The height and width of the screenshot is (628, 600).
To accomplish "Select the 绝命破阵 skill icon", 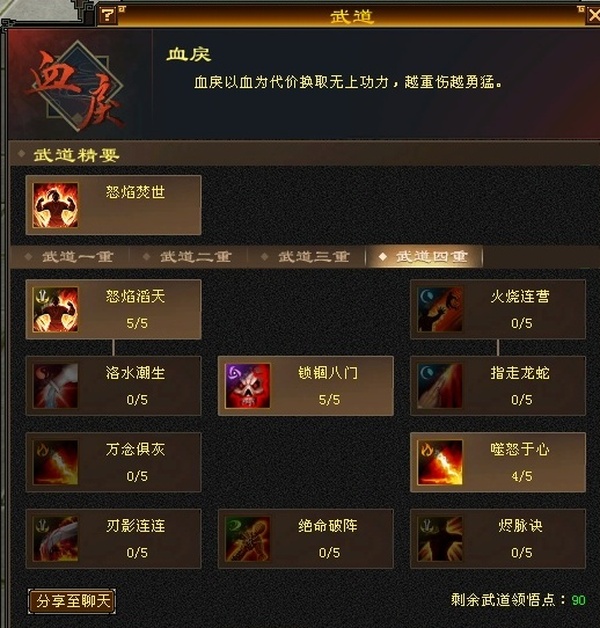I will (248, 539).
